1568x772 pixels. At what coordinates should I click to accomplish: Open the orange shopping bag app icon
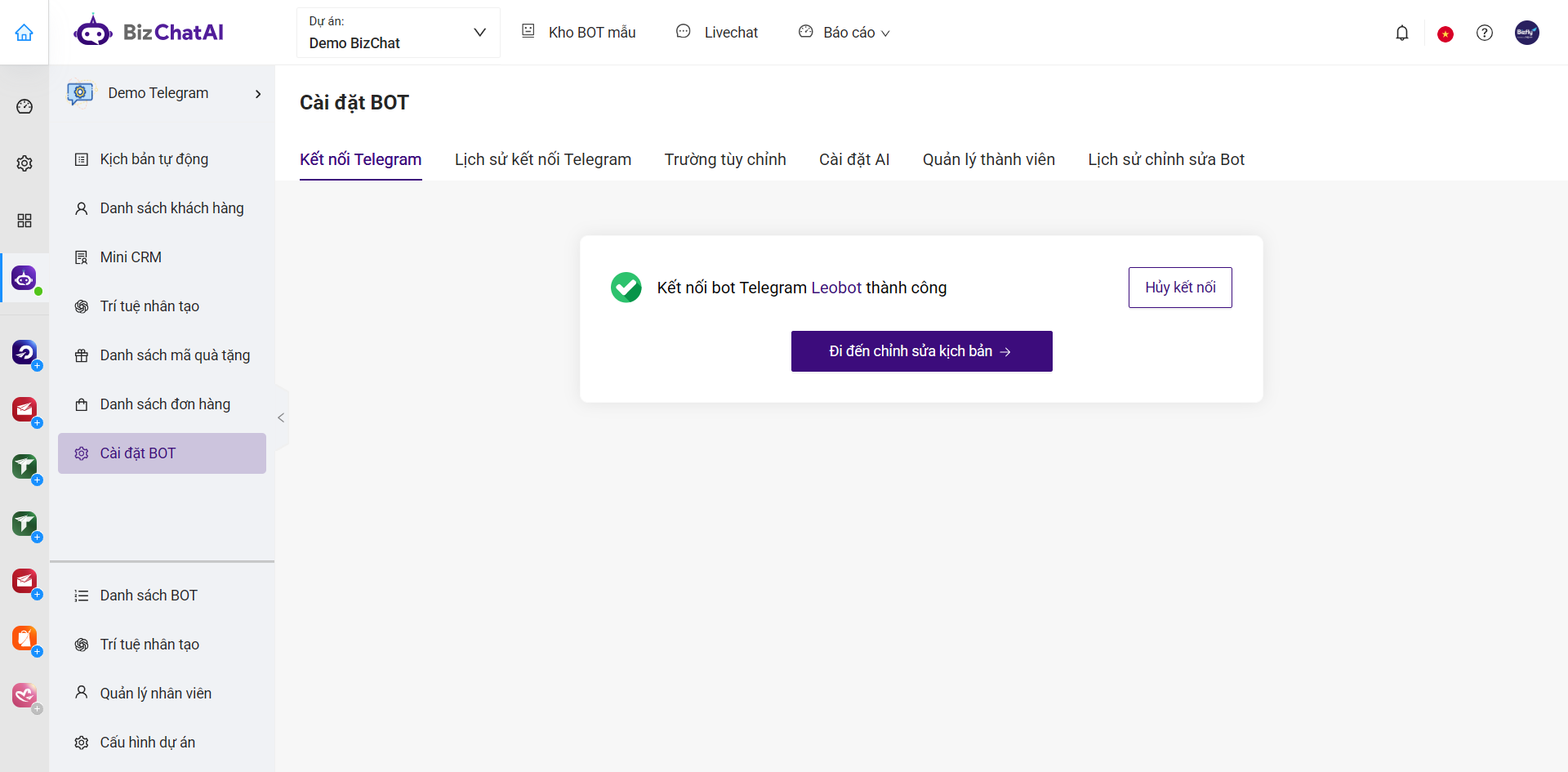tap(24, 638)
